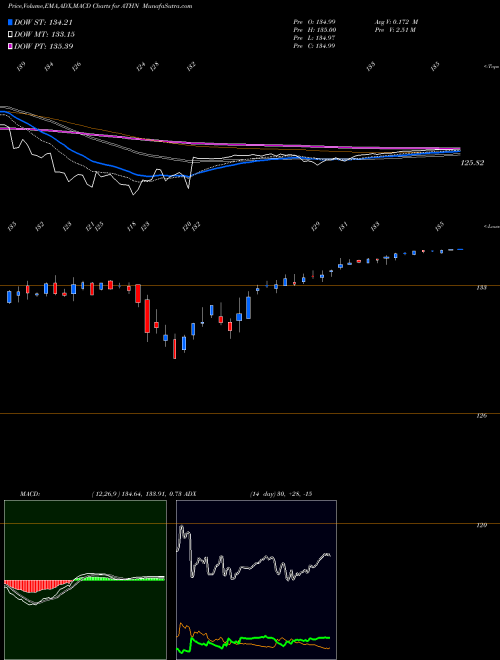Open the dark blue ADX indicator panel
The width and height of the screenshot is (500, 660).
point(256,580)
